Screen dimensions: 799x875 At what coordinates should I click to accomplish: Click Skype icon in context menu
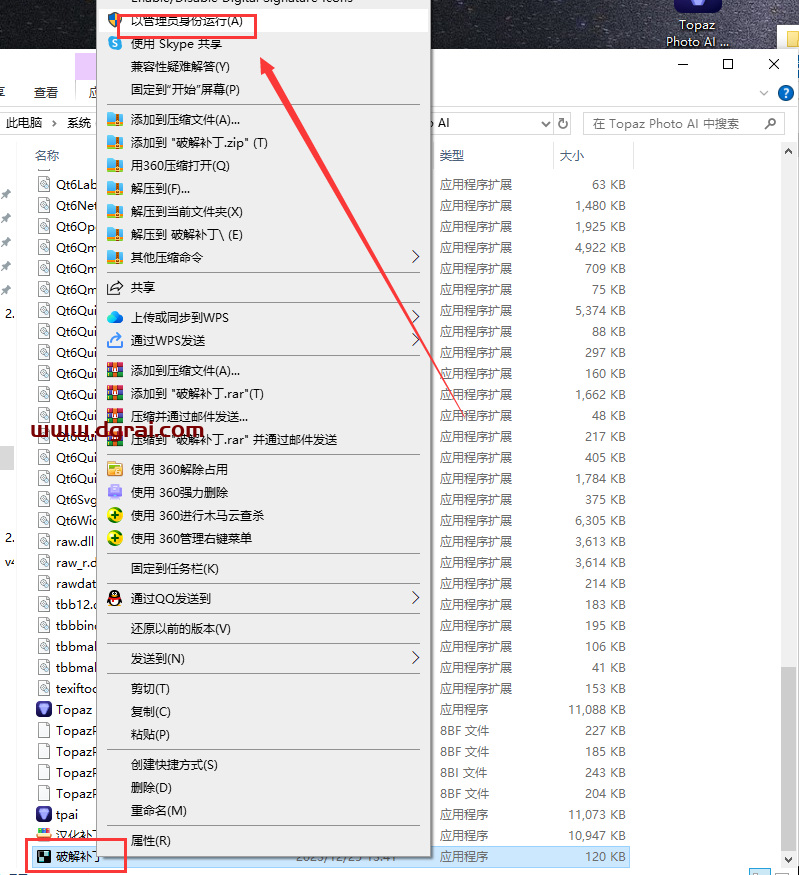coord(115,44)
